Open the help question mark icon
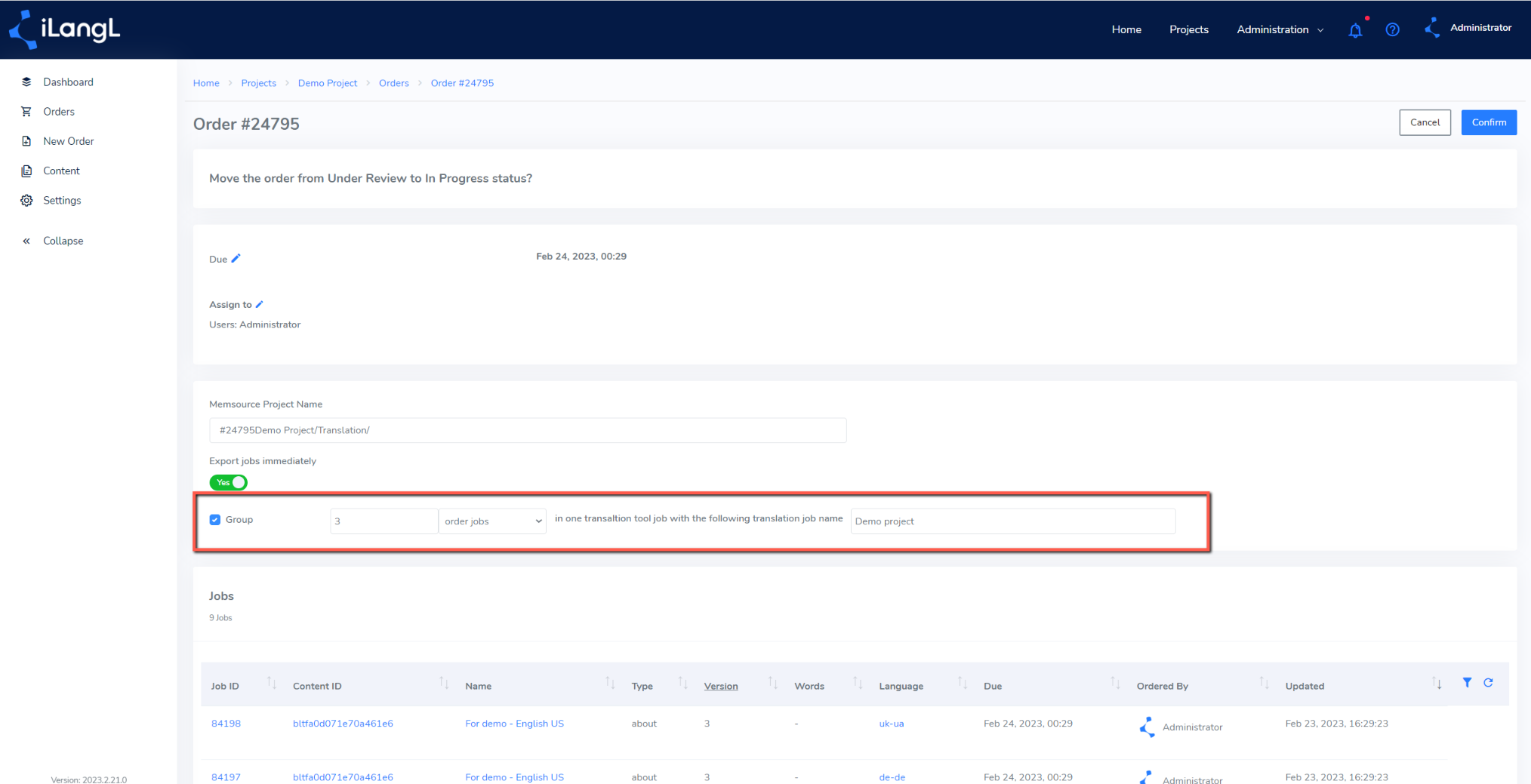Image resolution: width=1531 pixels, height=784 pixels. (x=1392, y=29)
